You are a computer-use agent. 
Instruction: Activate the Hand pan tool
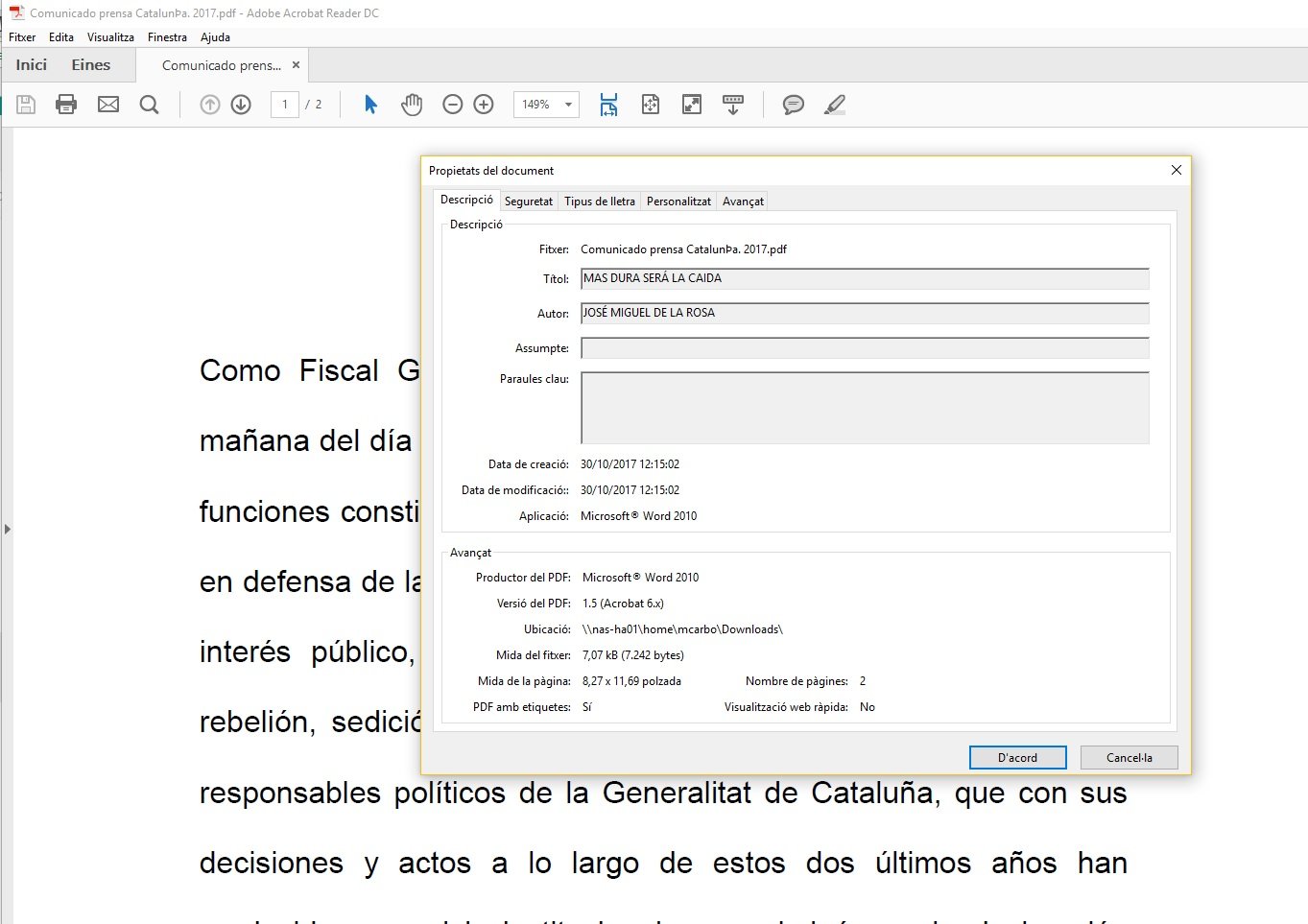pos(412,105)
